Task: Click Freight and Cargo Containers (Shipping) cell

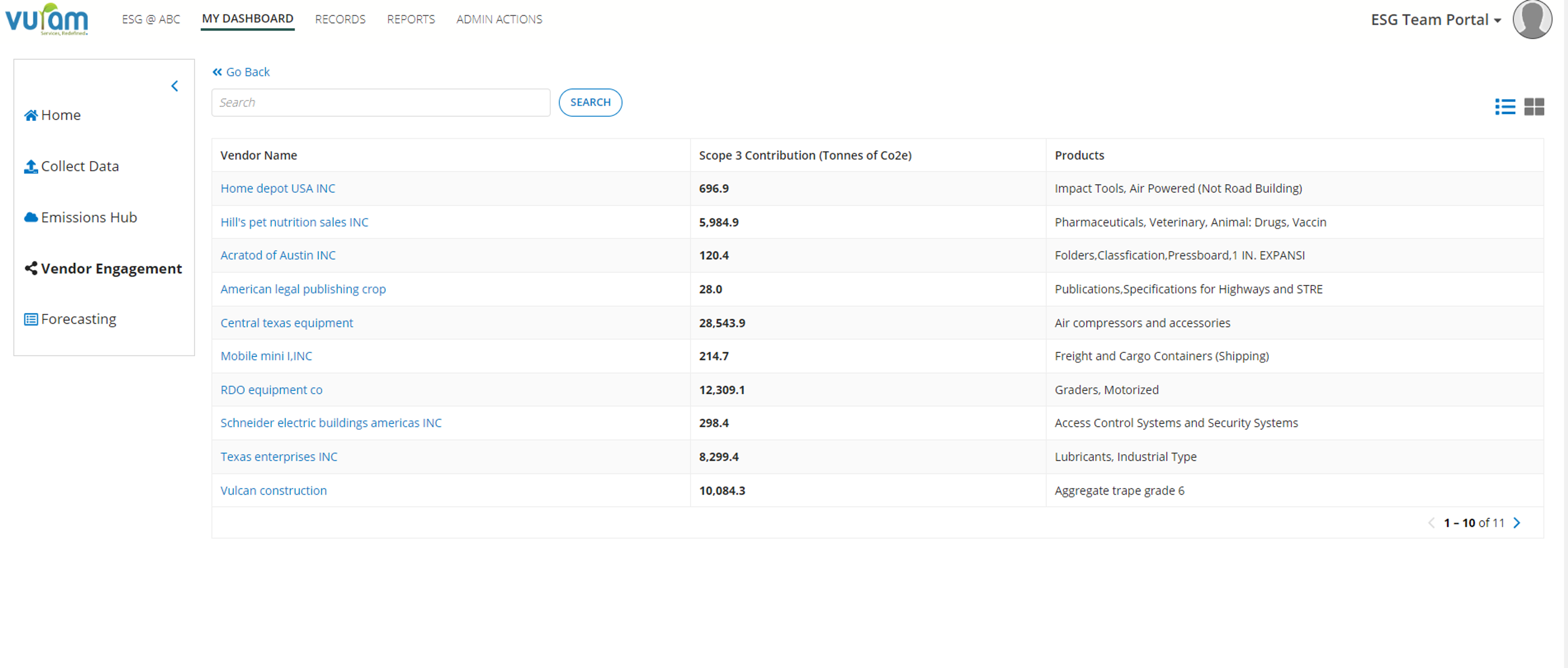Action: point(1161,356)
